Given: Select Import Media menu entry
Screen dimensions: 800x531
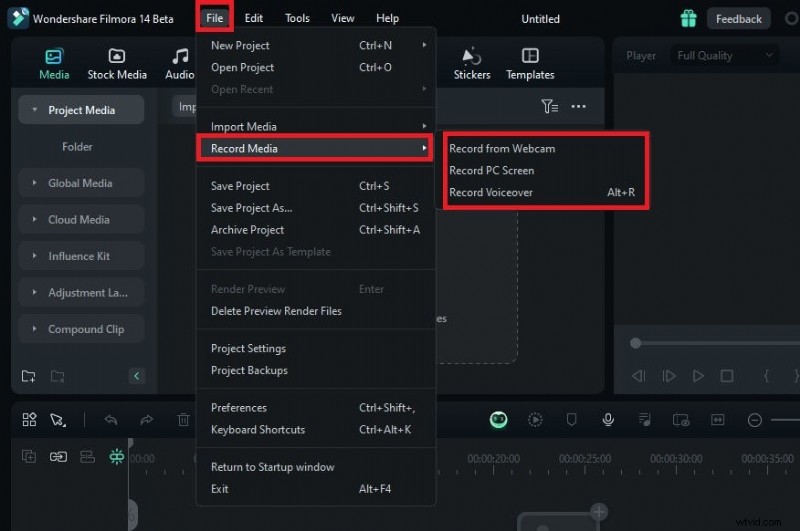Looking at the screenshot, I should 315,127.
